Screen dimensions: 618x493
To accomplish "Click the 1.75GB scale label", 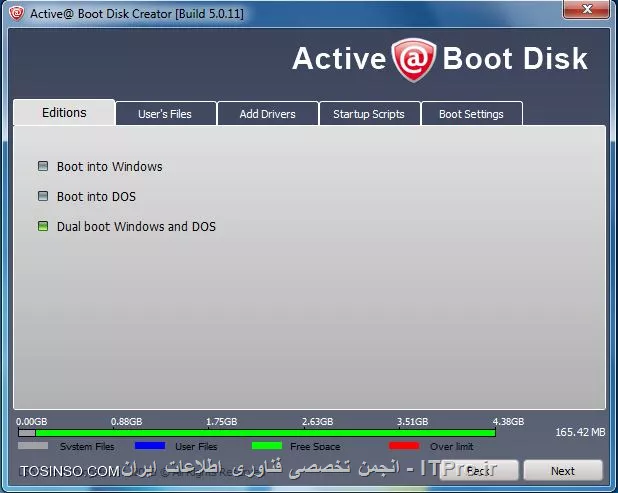I will coord(222,421).
